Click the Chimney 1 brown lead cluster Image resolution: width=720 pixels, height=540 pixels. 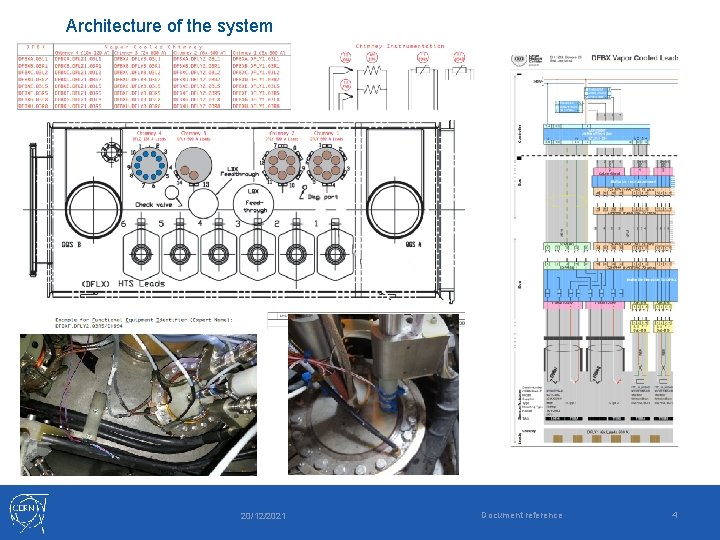tap(326, 164)
